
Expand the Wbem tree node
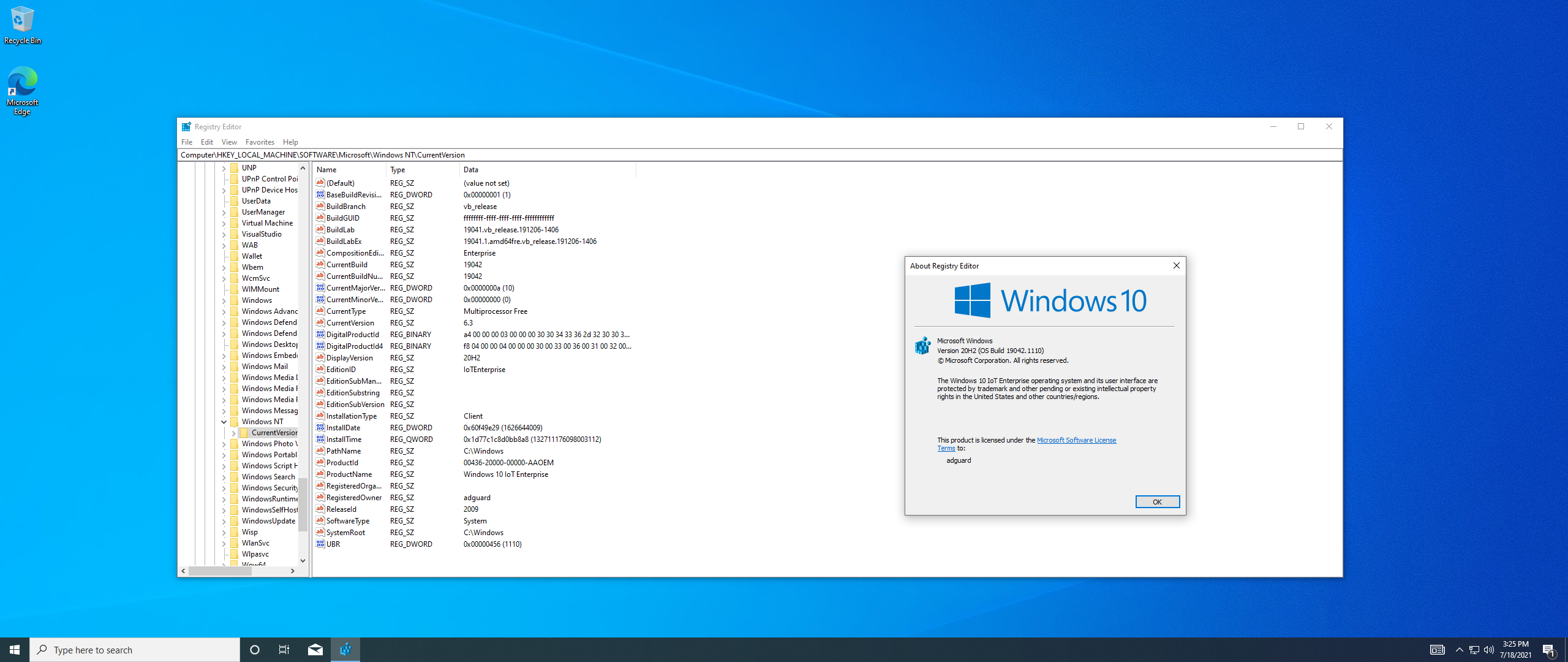pyautogui.click(x=224, y=267)
